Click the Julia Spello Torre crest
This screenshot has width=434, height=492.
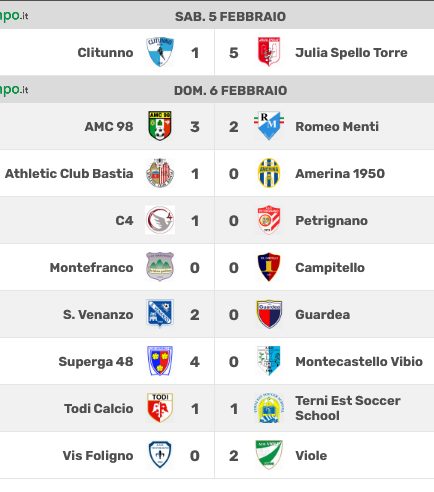(x=269, y=52)
